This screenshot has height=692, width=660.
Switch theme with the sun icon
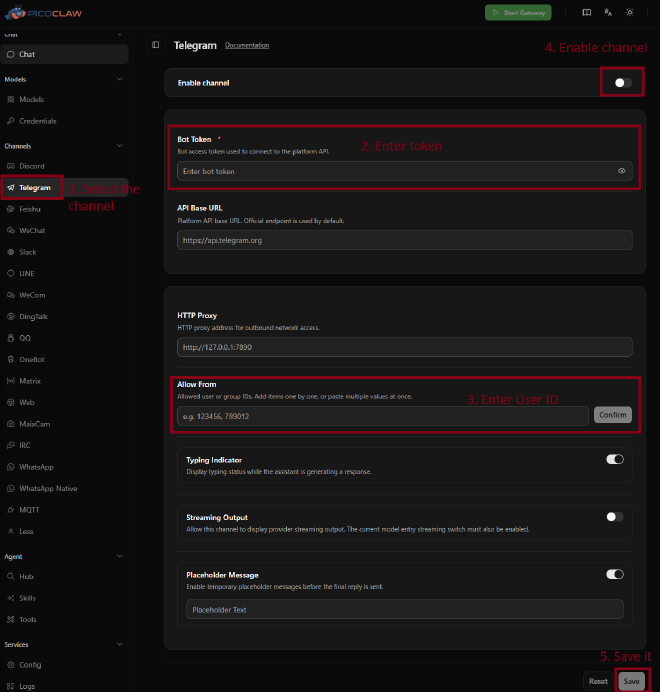[630, 12]
